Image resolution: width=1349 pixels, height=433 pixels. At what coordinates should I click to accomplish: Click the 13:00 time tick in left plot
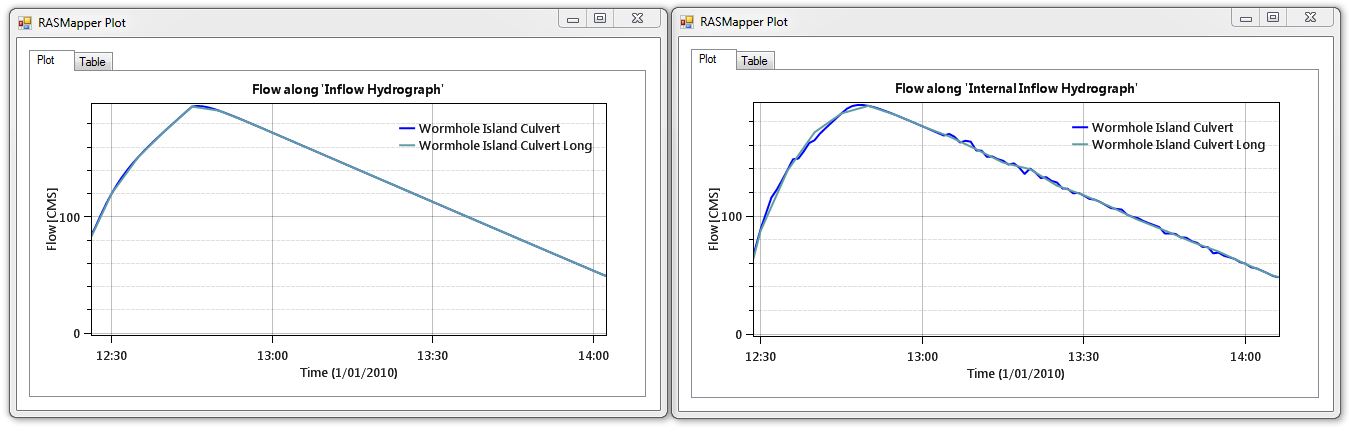pyautogui.click(x=272, y=355)
